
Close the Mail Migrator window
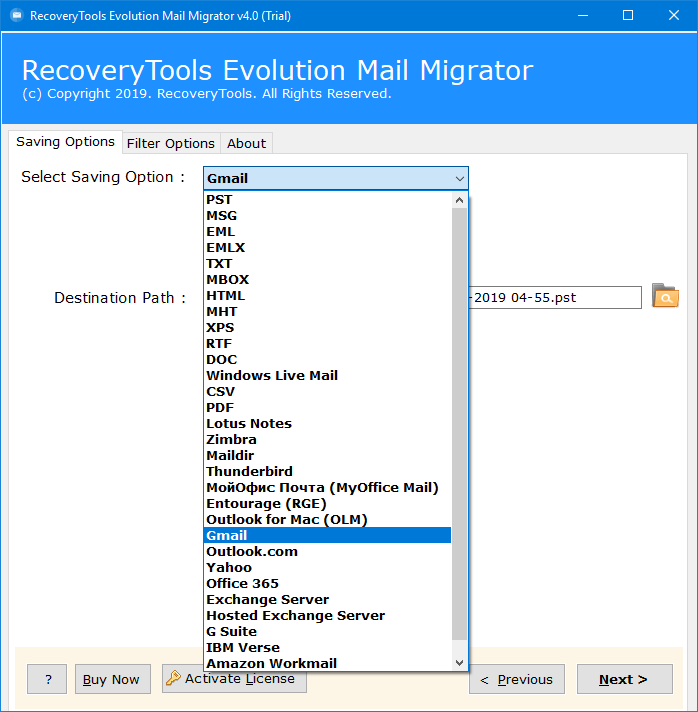pos(674,15)
